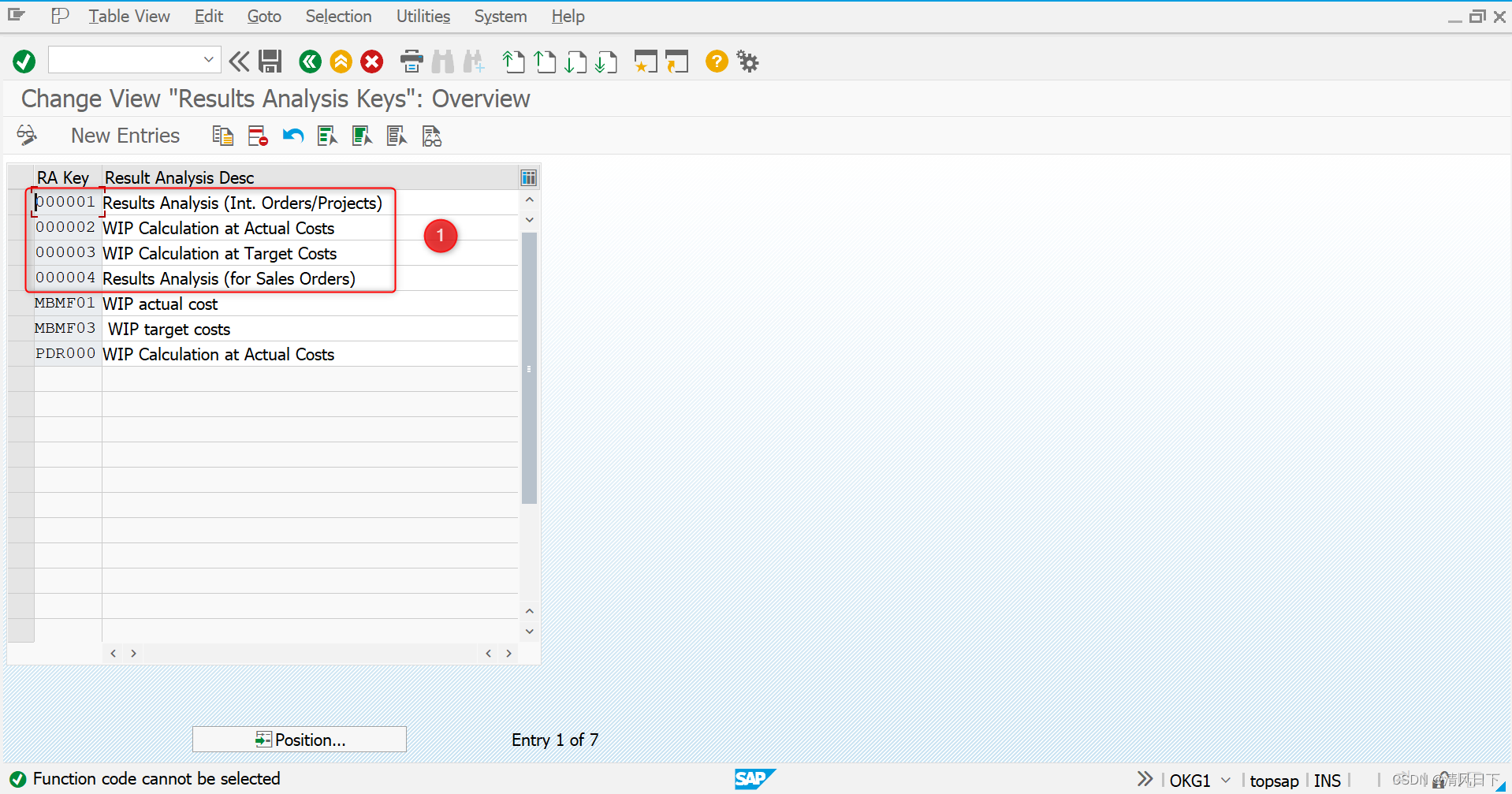
Task: Click the status message success icon
Action: [x=17, y=779]
